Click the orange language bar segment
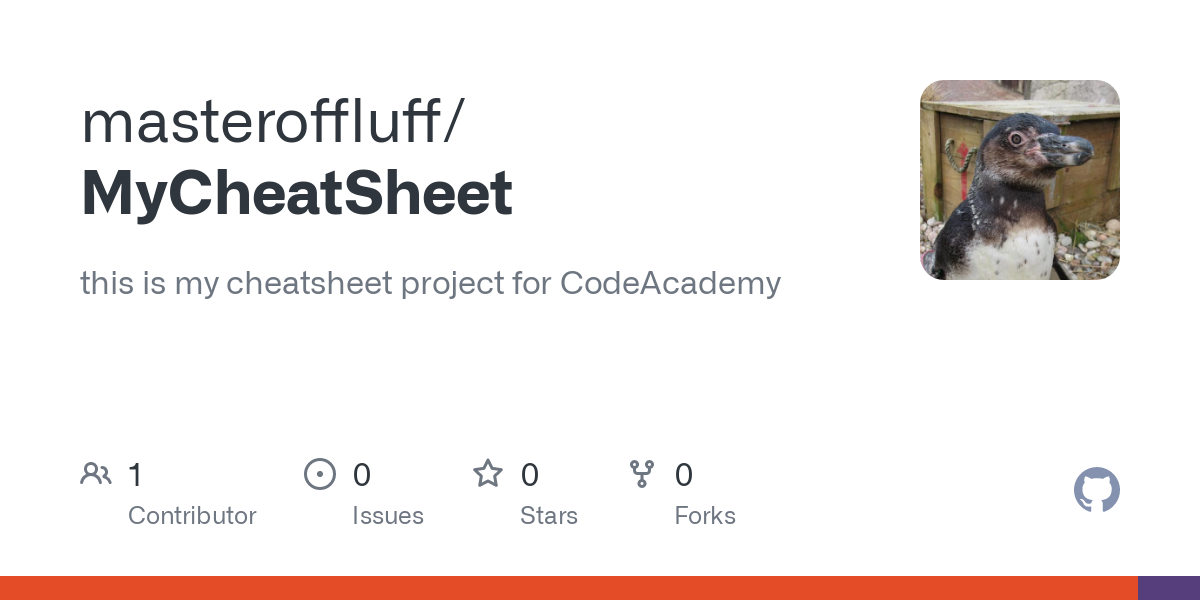The width and height of the screenshot is (1200, 600). point(569,588)
